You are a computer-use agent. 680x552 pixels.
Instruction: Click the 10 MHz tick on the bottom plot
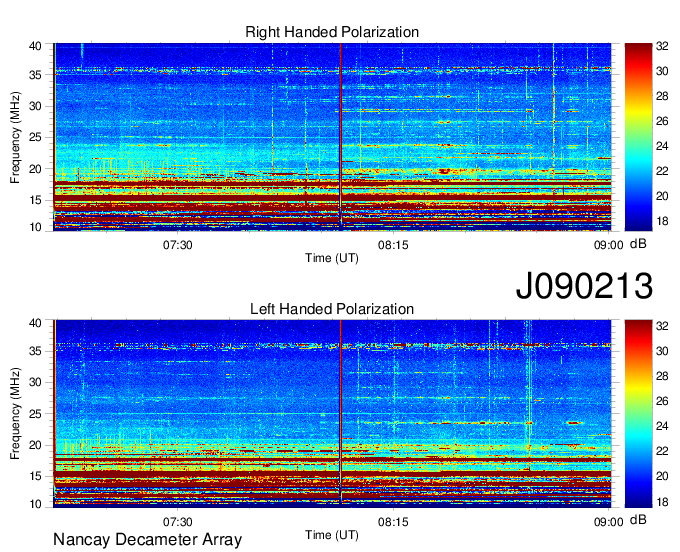point(35,504)
